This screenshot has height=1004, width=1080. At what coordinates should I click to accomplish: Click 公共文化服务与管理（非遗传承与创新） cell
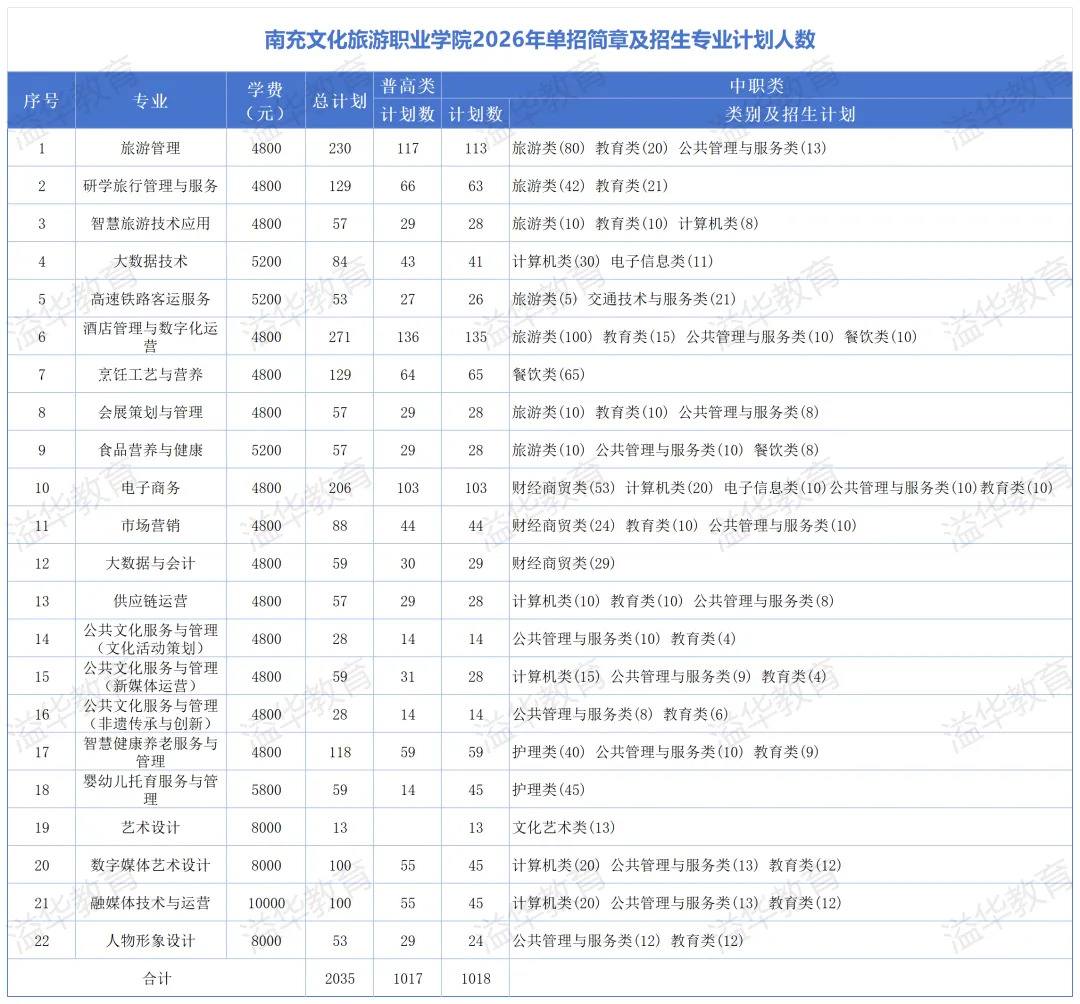pos(151,715)
